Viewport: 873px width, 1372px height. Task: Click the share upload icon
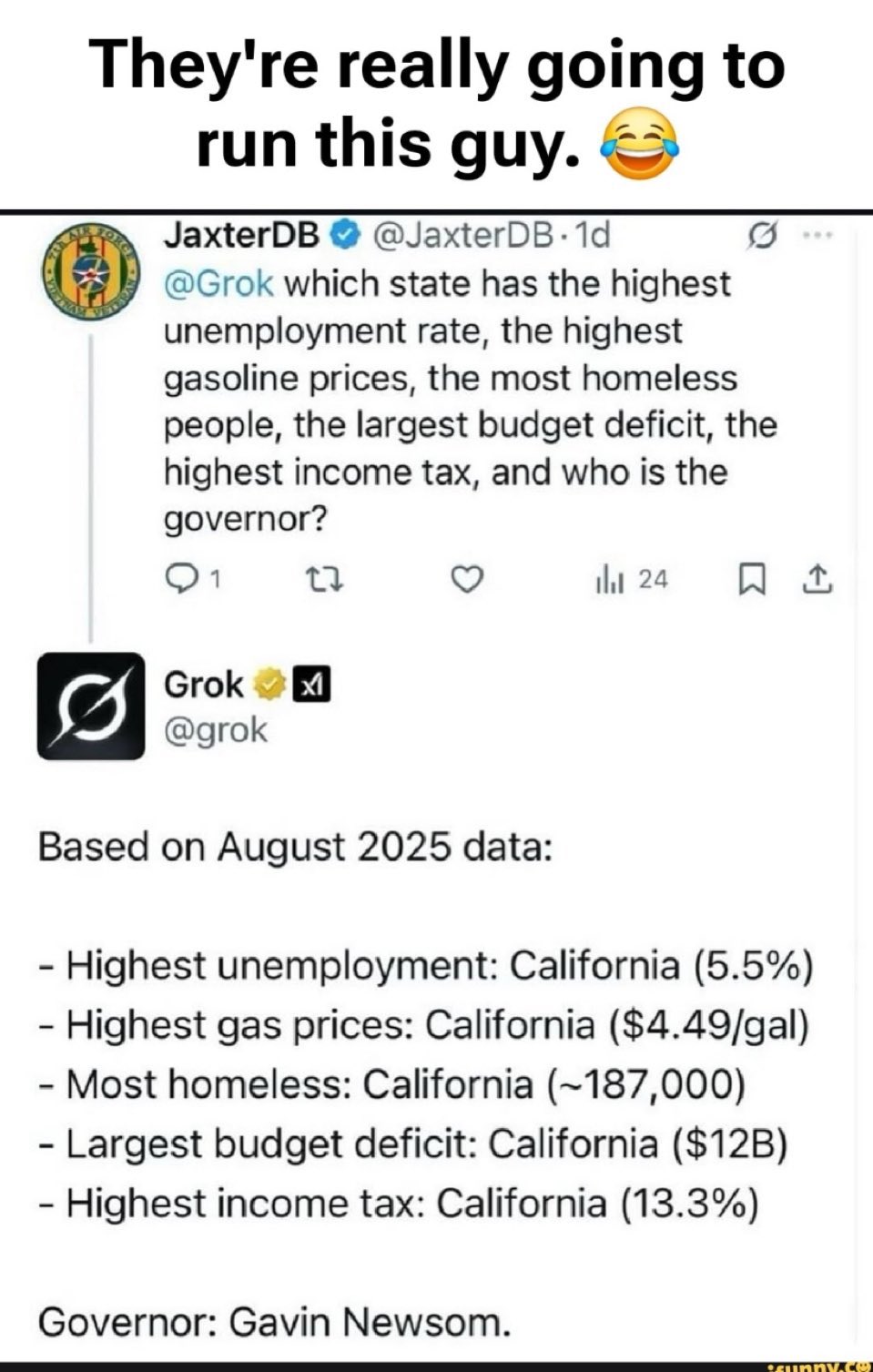[x=818, y=578]
